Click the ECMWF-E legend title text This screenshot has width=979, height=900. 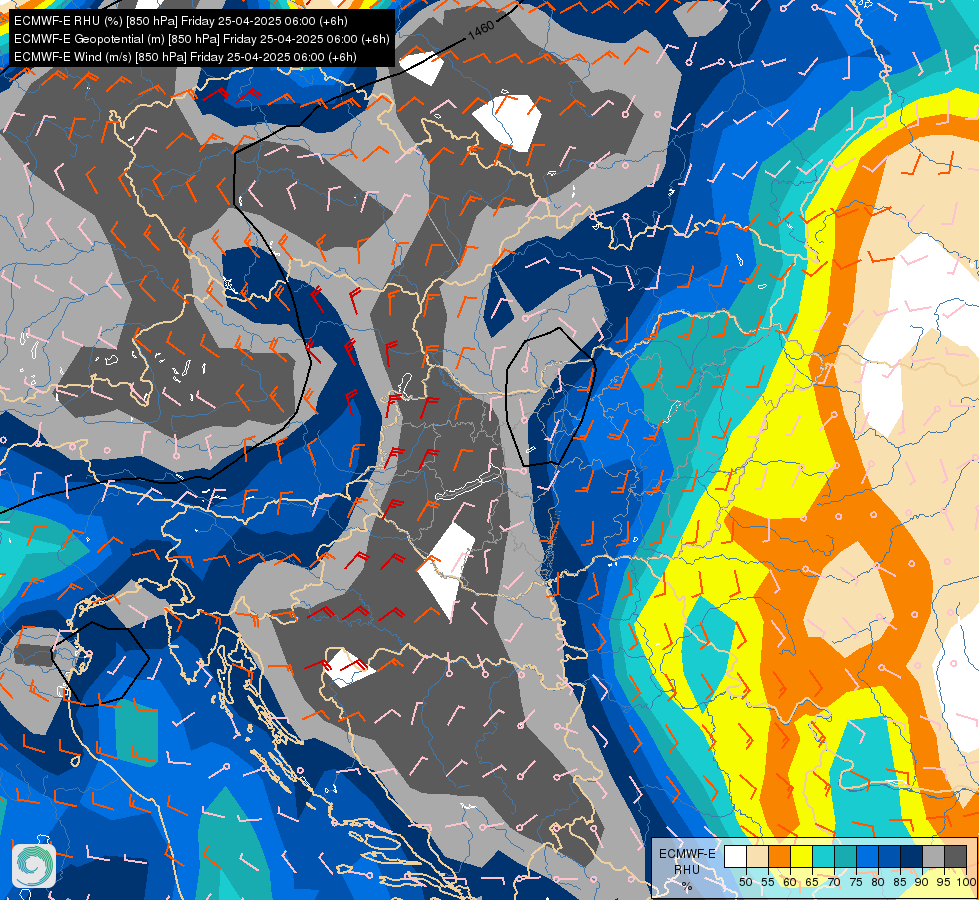click(687, 854)
